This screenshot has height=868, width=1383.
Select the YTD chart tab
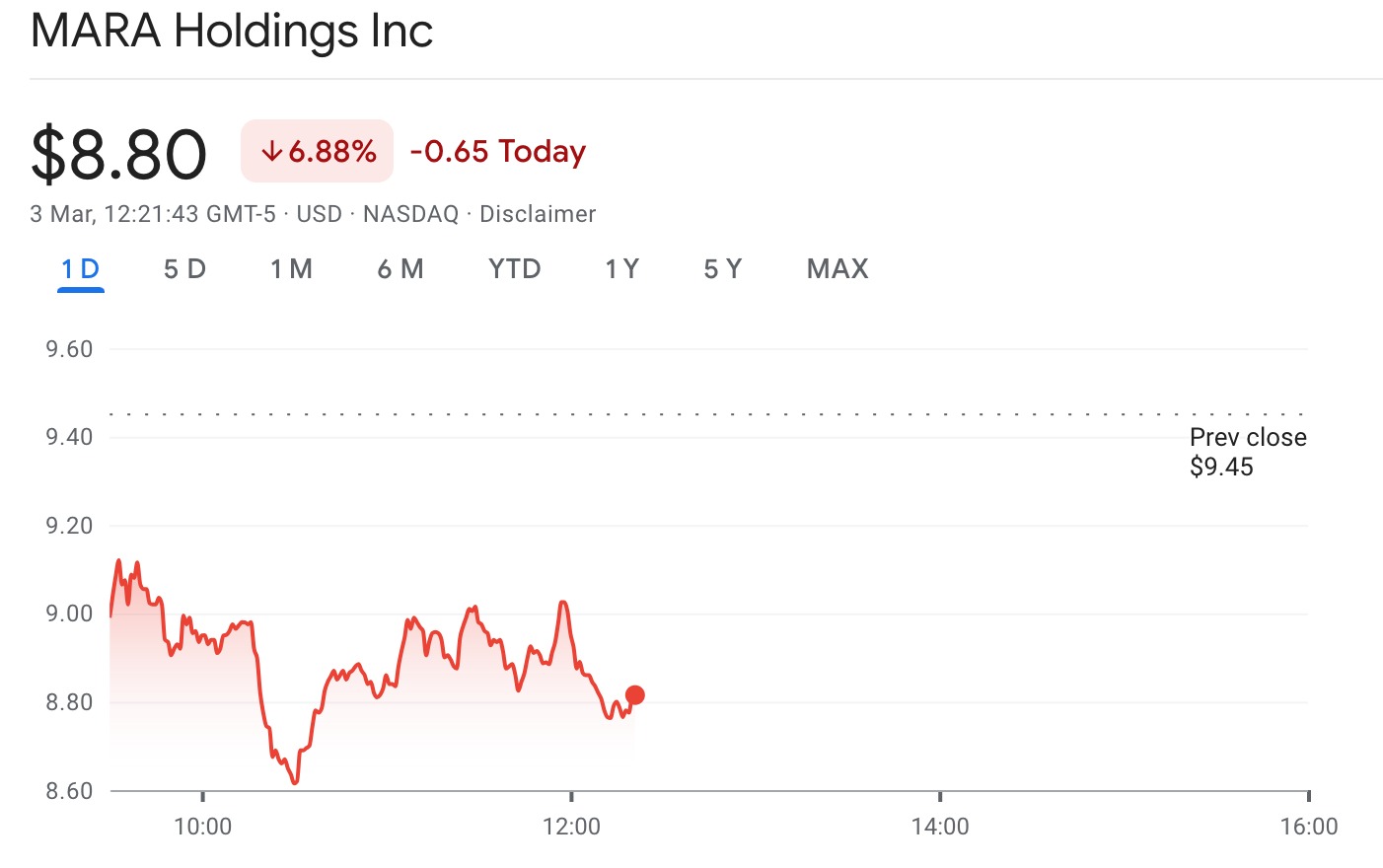(x=514, y=269)
